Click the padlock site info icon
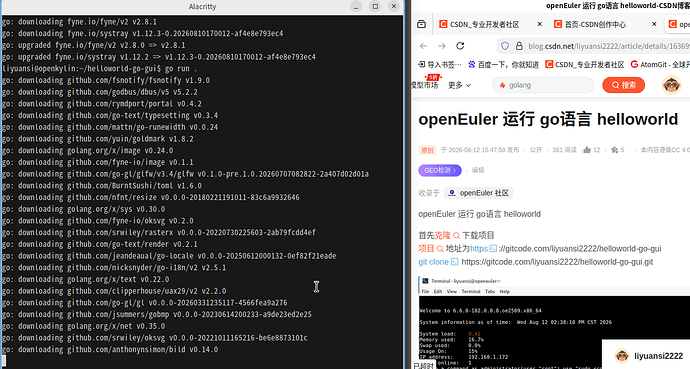Viewport: 690px width, 369px height. click(519, 46)
